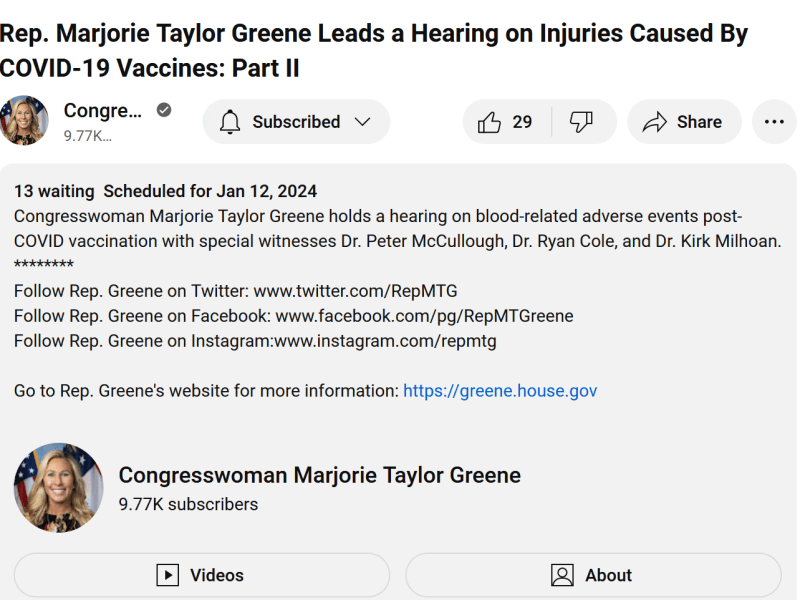The width and height of the screenshot is (800, 600).
Task: Click the small channel avatar near the title
Action: click(24, 121)
